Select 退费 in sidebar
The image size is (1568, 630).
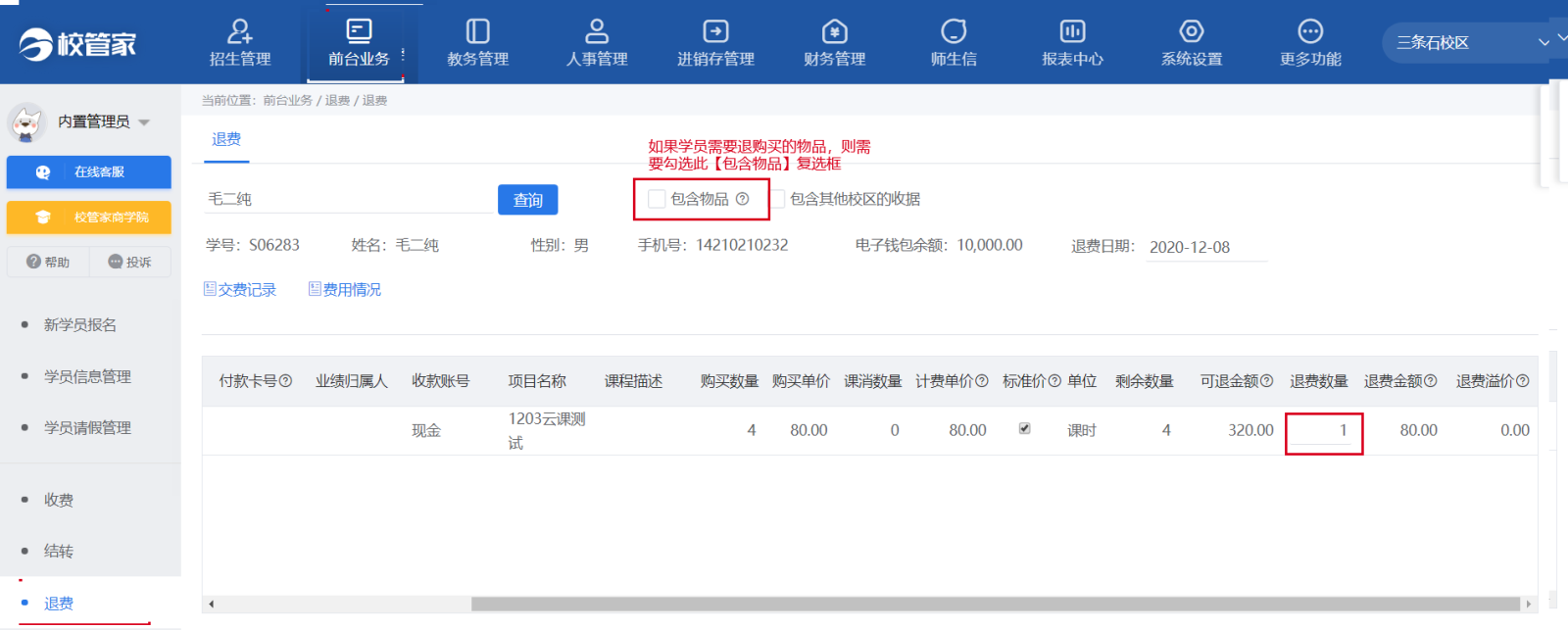click(59, 604)
